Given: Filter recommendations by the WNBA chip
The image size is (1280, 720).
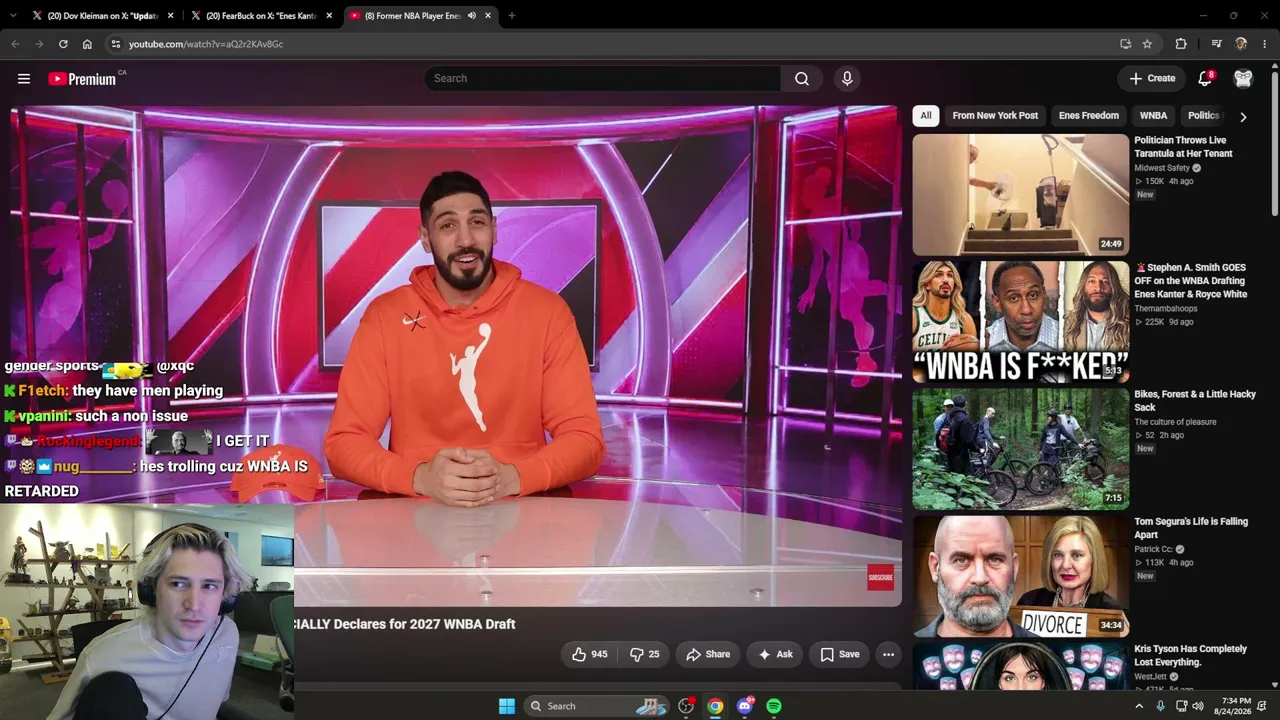Looking at the screenshot, I should click(x=1153, y=116).
